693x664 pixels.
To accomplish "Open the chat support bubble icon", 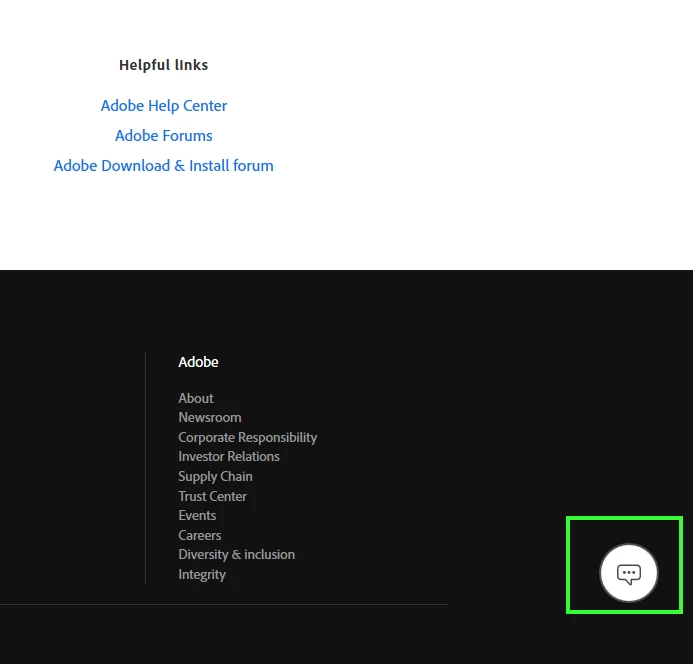I will click(x=628, y=573).
